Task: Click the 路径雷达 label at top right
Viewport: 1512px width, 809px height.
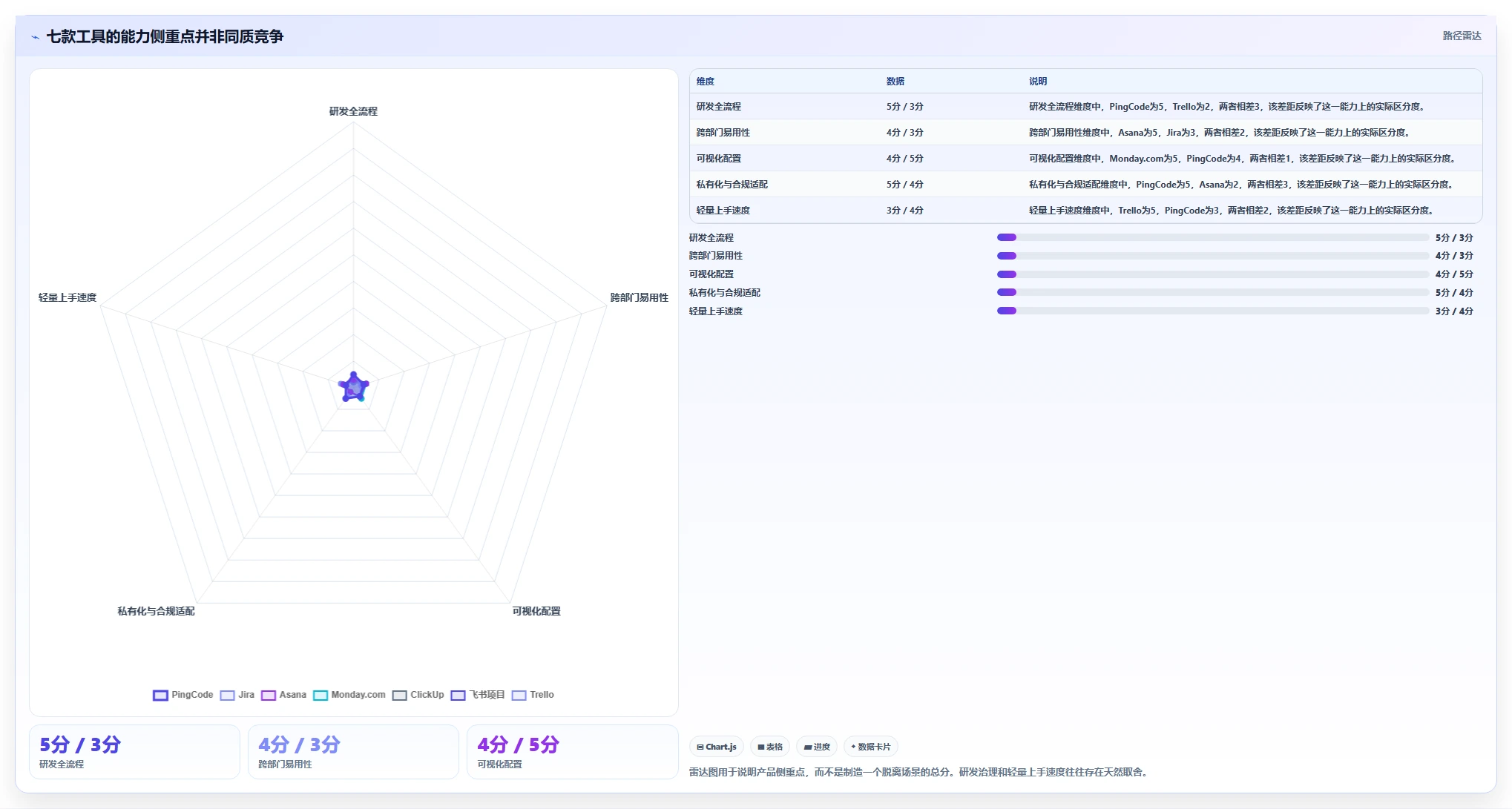Action: (x=1462, y=36)
